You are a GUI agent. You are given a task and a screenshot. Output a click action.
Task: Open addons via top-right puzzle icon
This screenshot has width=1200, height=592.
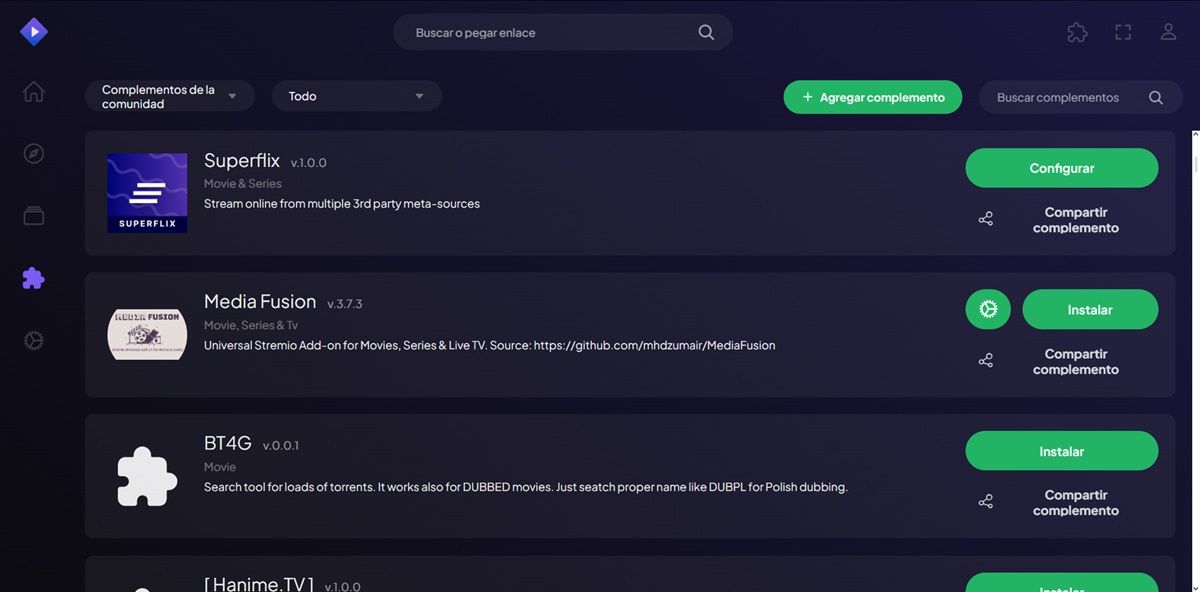coord(1077,32)
